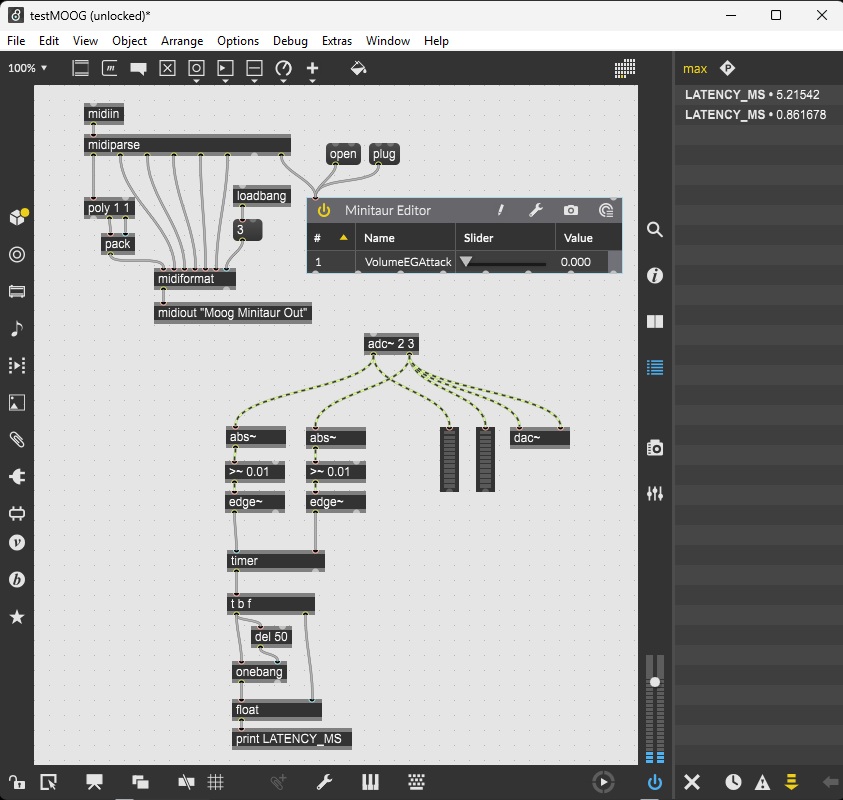Open the wrench icon in Minitaur Editor

click(535, 210)
